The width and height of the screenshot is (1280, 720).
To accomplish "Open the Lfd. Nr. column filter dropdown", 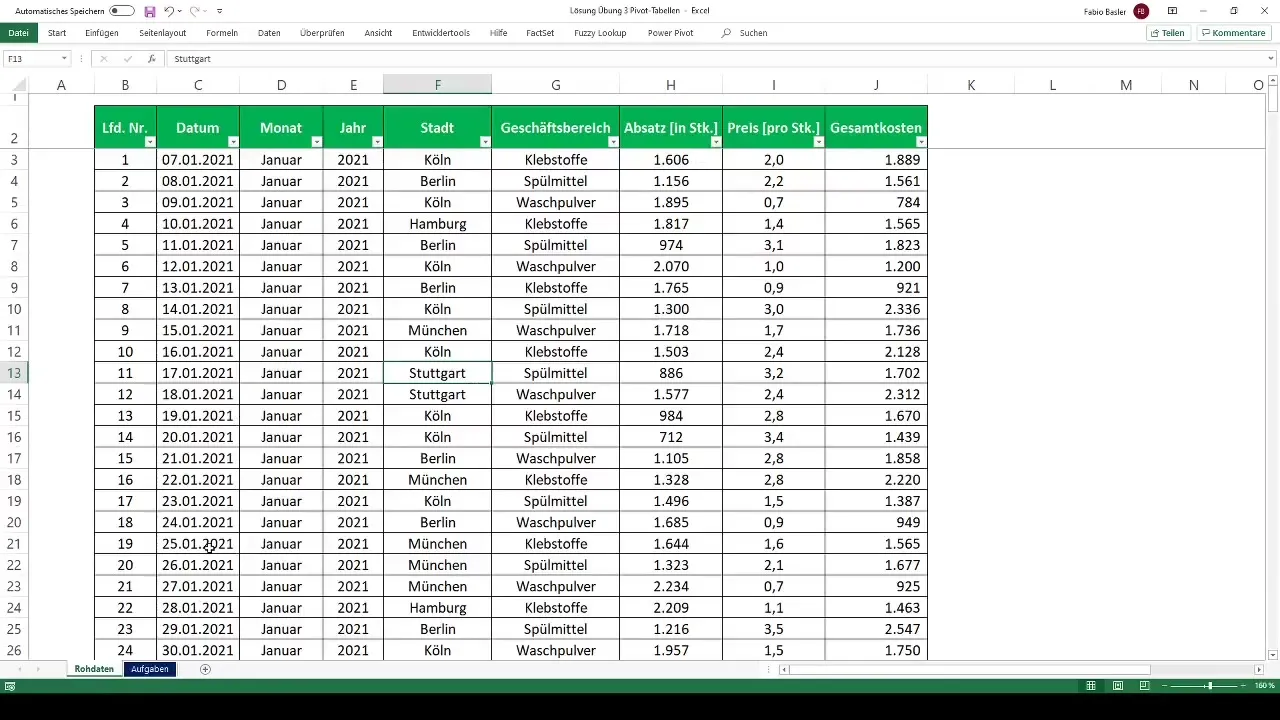I will [150, 142].
